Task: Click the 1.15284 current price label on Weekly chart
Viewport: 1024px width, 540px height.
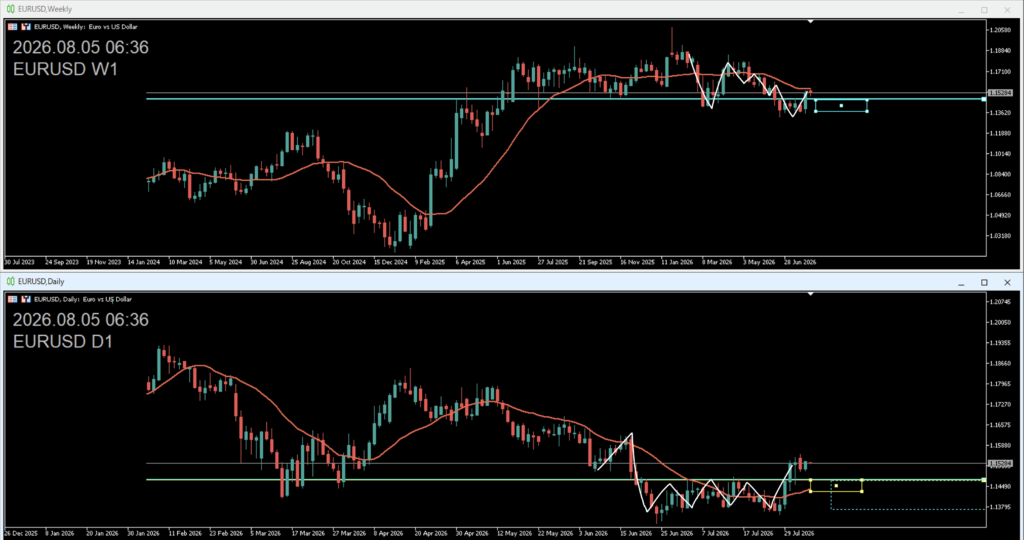Action: coord(1000,93)
